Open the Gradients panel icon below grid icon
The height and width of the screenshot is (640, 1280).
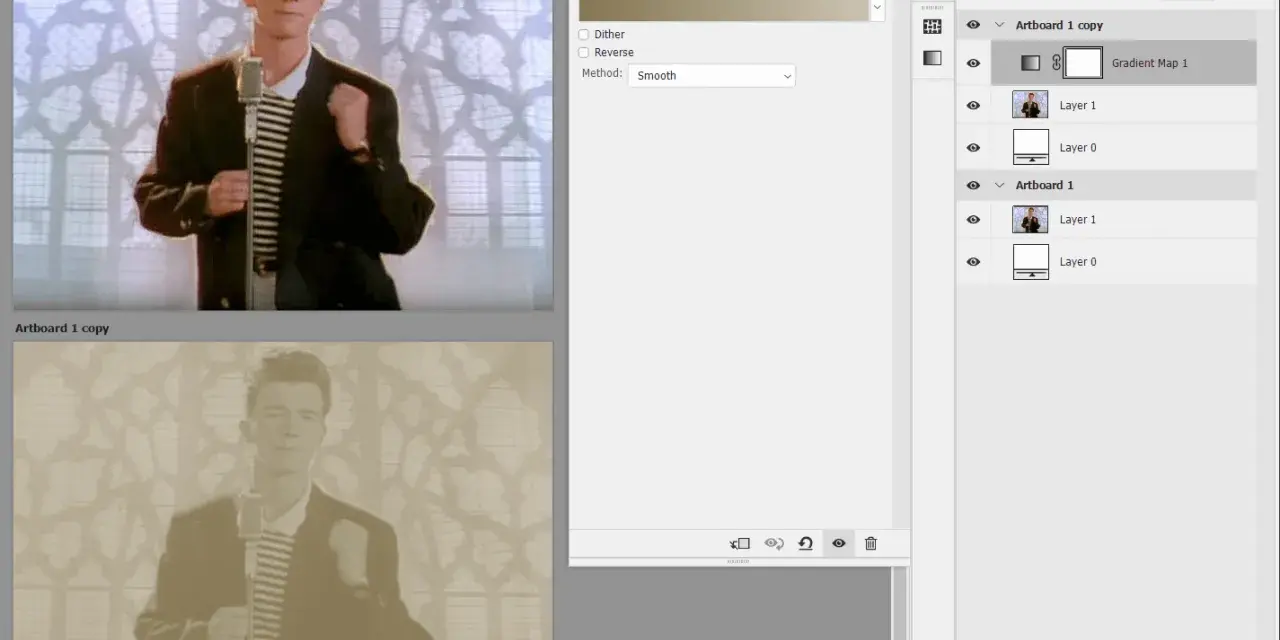pos(932,58)
